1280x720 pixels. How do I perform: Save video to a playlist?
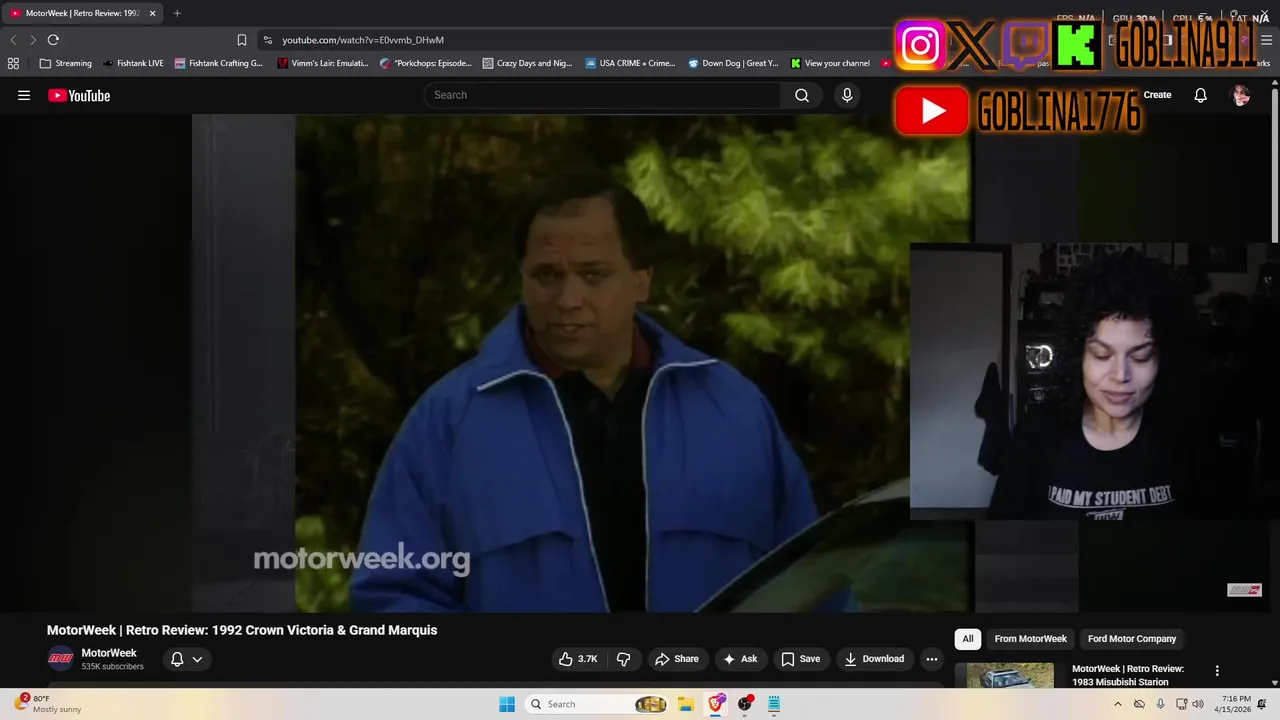pyautogui.click(x=801, y=659)
